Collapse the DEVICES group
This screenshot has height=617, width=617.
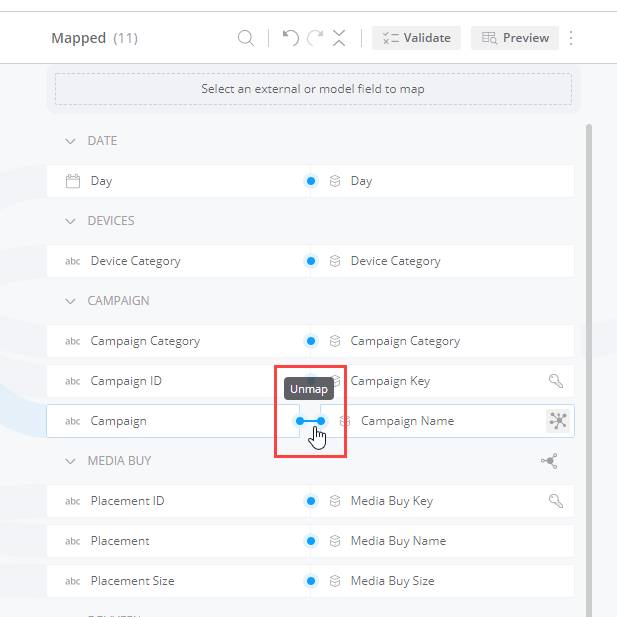[x=70, y=221]
